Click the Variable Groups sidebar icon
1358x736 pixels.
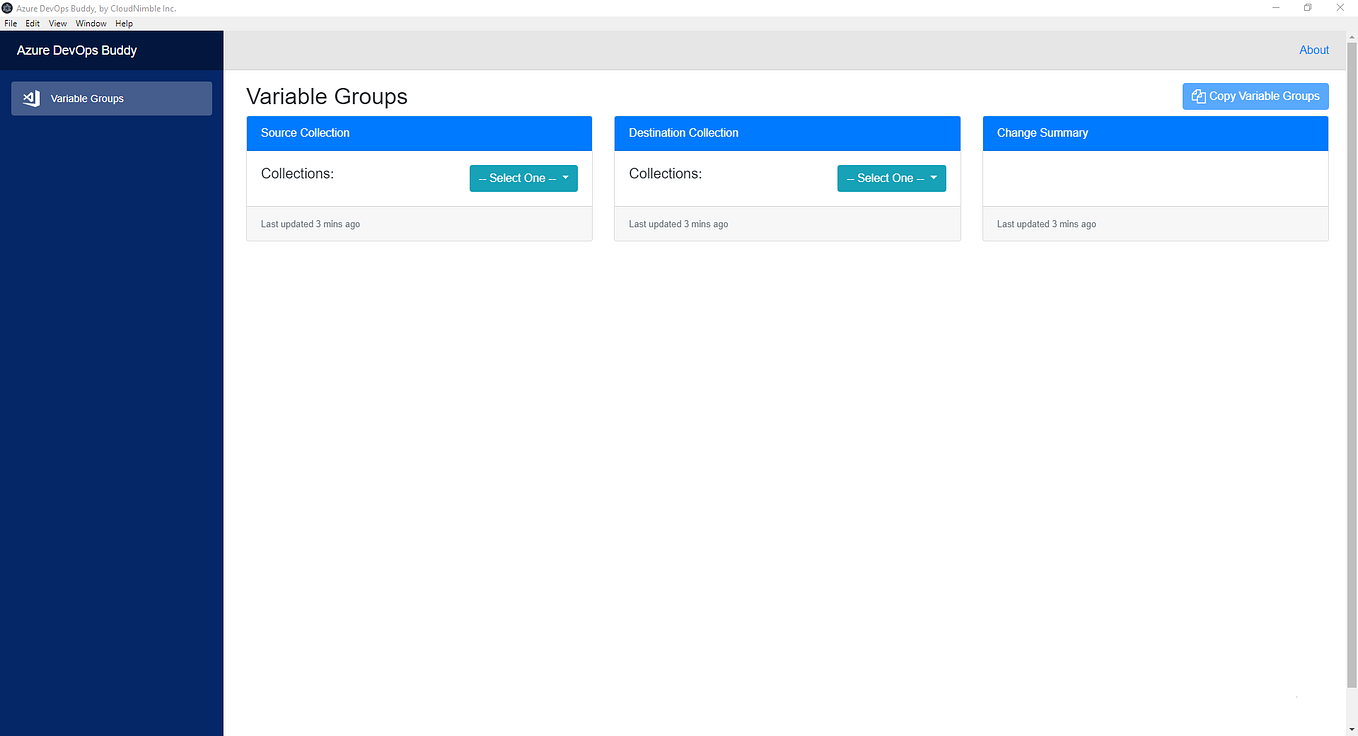click(30, 98)
